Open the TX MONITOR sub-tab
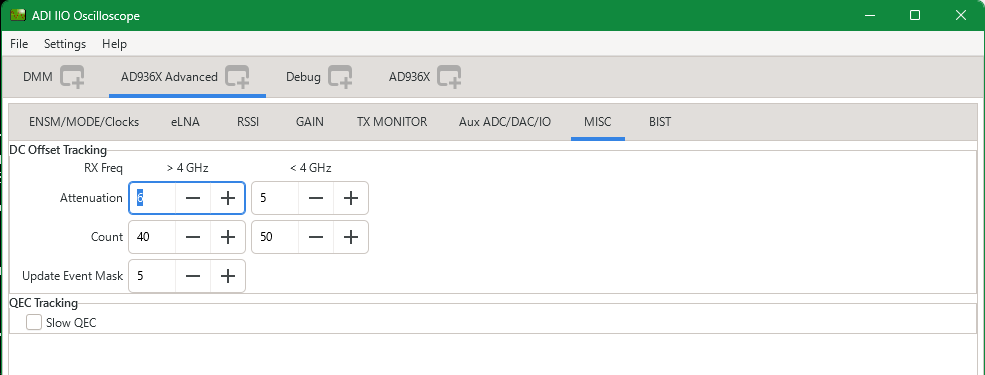This screenshot has height=375, width=985. tap(392, 122)
